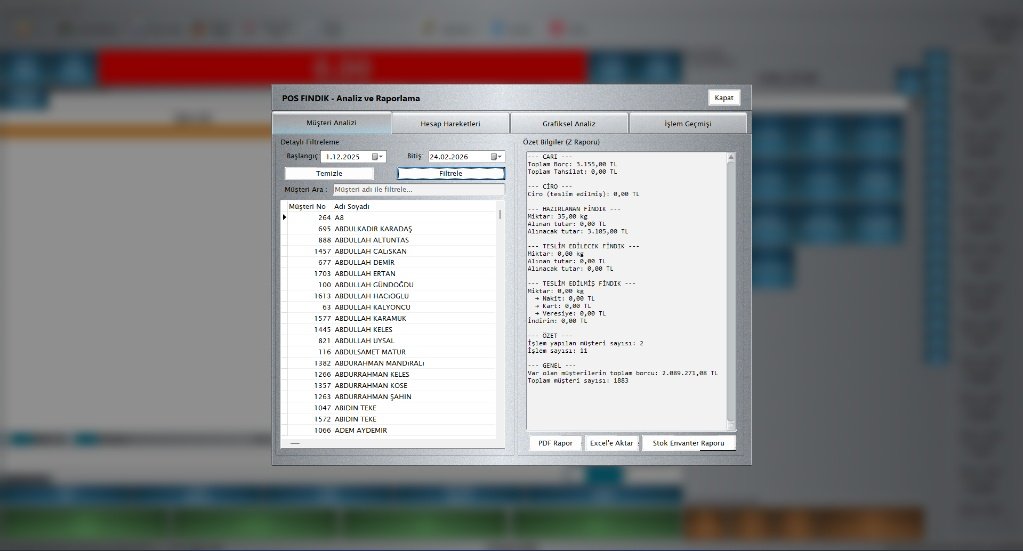Click the Adı Soyadı column header
This screenshot has height=551, width=1023.
pos(352,206)
